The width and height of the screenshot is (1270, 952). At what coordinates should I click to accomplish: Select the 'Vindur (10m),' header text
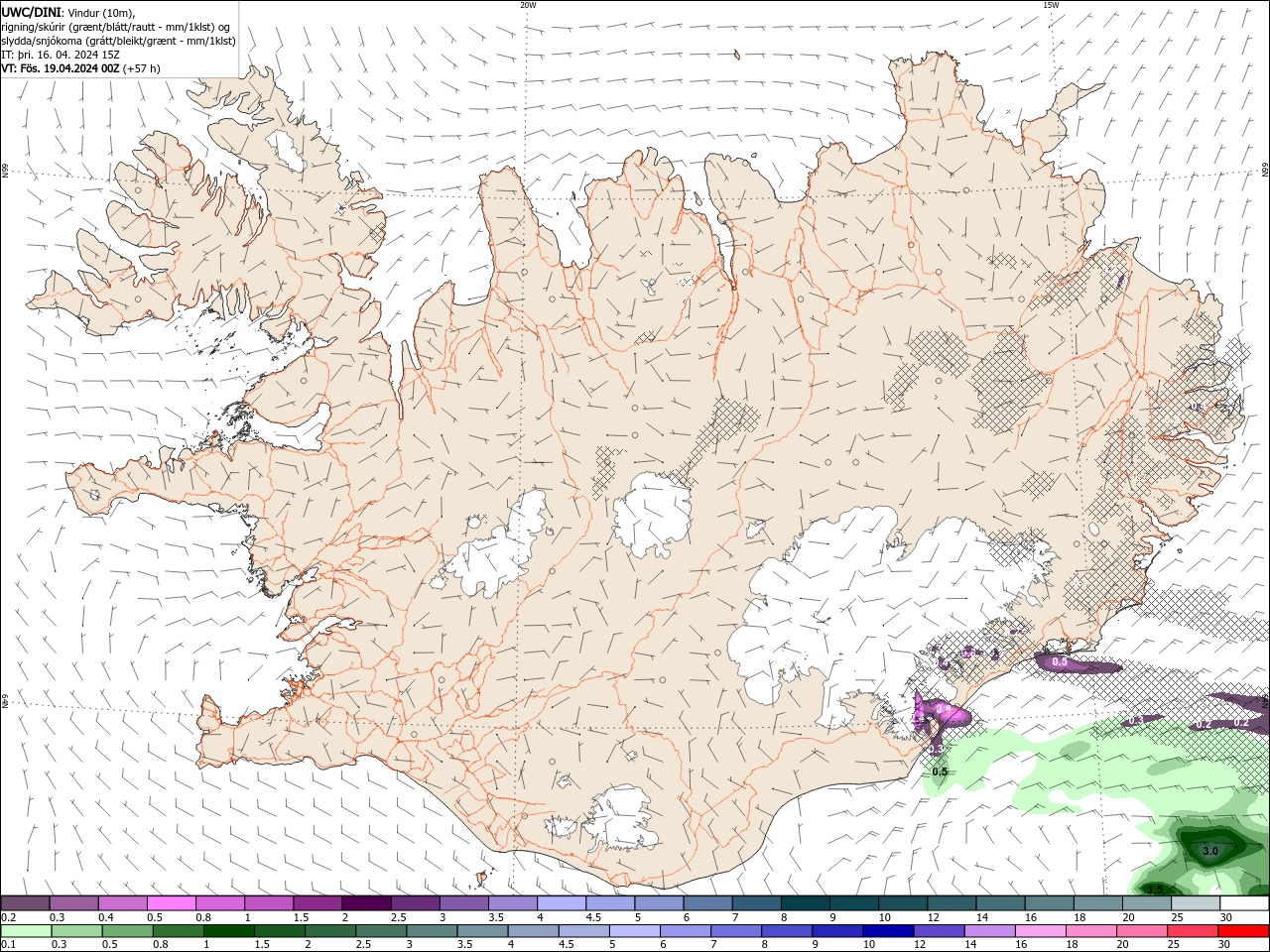pos(99,12)
